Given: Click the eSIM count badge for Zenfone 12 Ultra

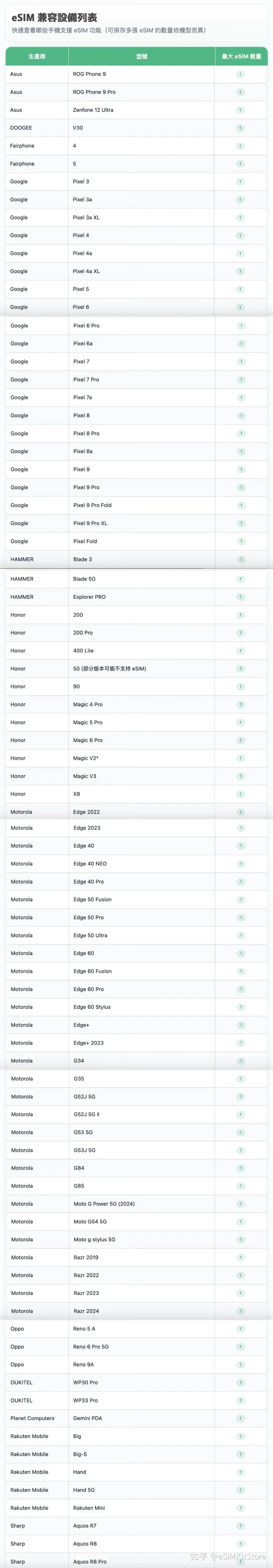Looking at the screenshot, I should (240, 110).
